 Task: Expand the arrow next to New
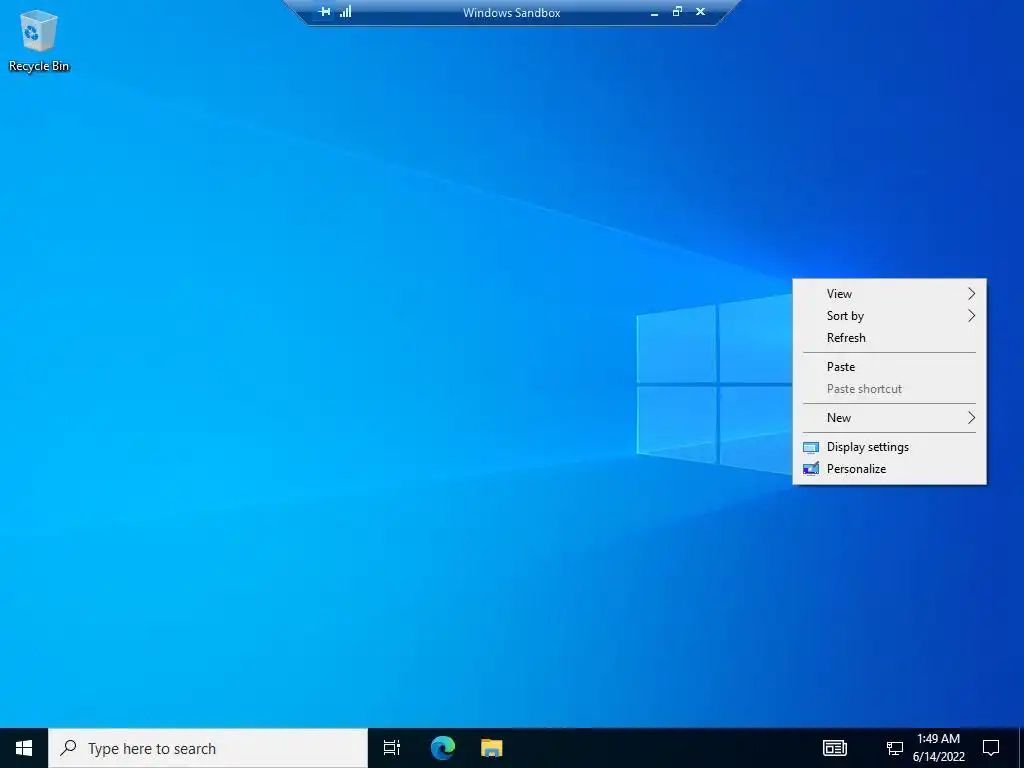coord(971,418)
